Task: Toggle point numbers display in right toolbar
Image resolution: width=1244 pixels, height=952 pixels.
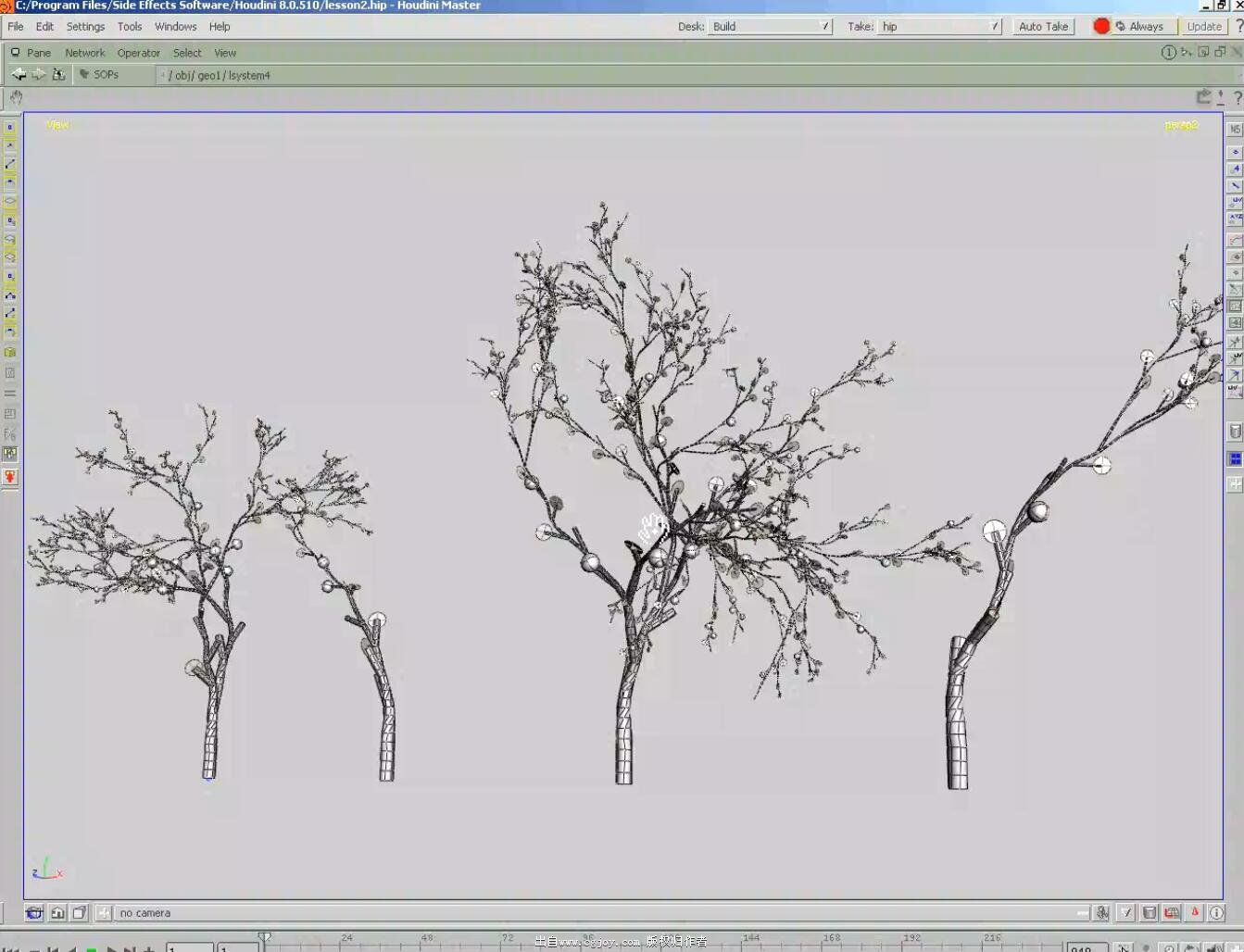Action: point(1235,169)
